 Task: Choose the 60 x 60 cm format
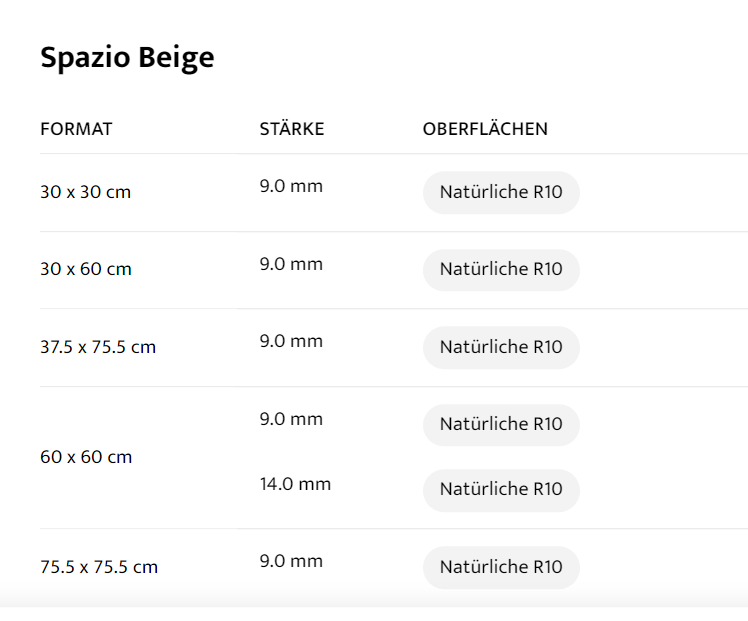click(86, 457)
